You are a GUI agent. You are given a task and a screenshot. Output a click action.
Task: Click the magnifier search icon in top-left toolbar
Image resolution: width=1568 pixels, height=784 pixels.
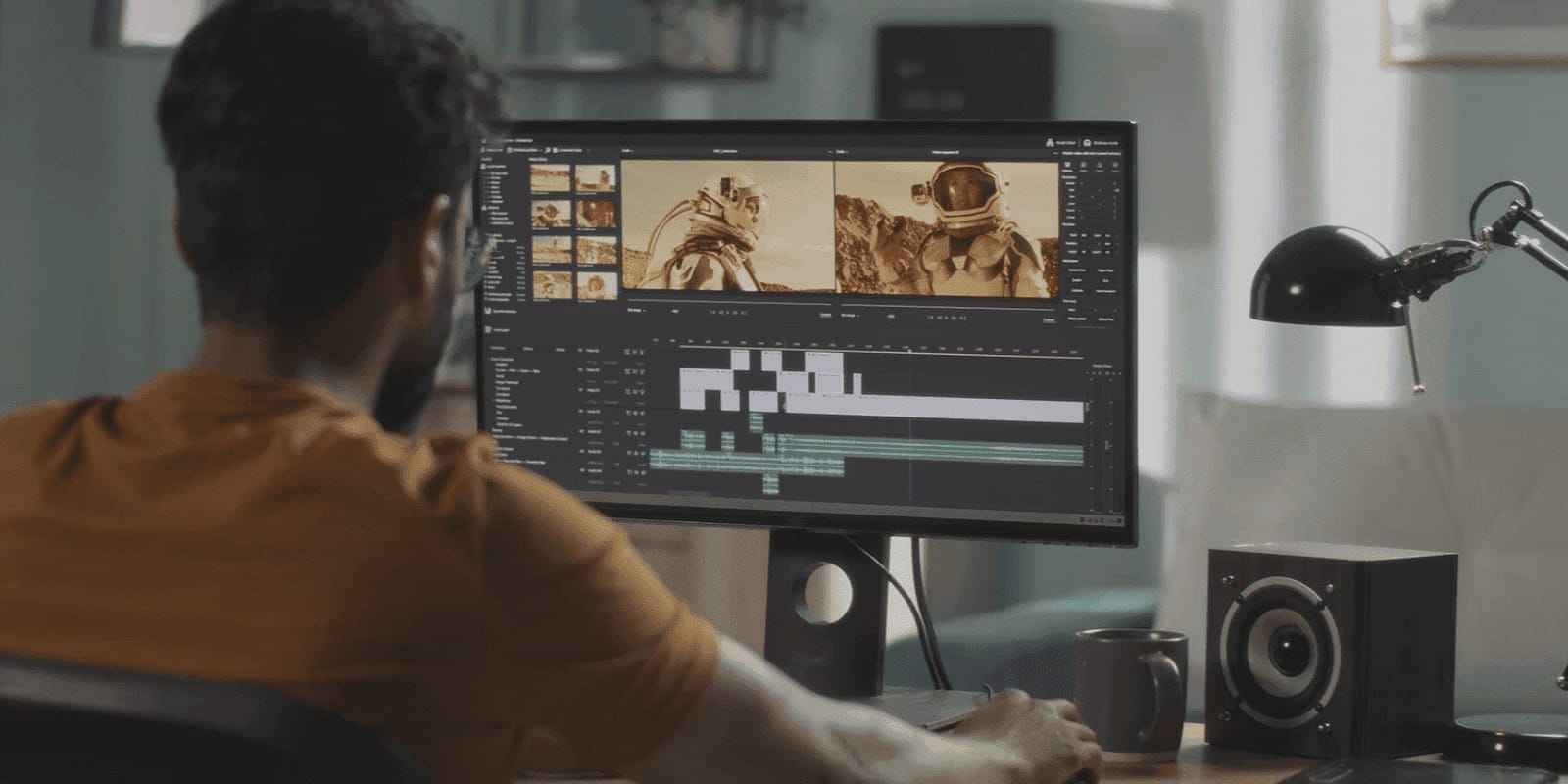tap(548, 150)
